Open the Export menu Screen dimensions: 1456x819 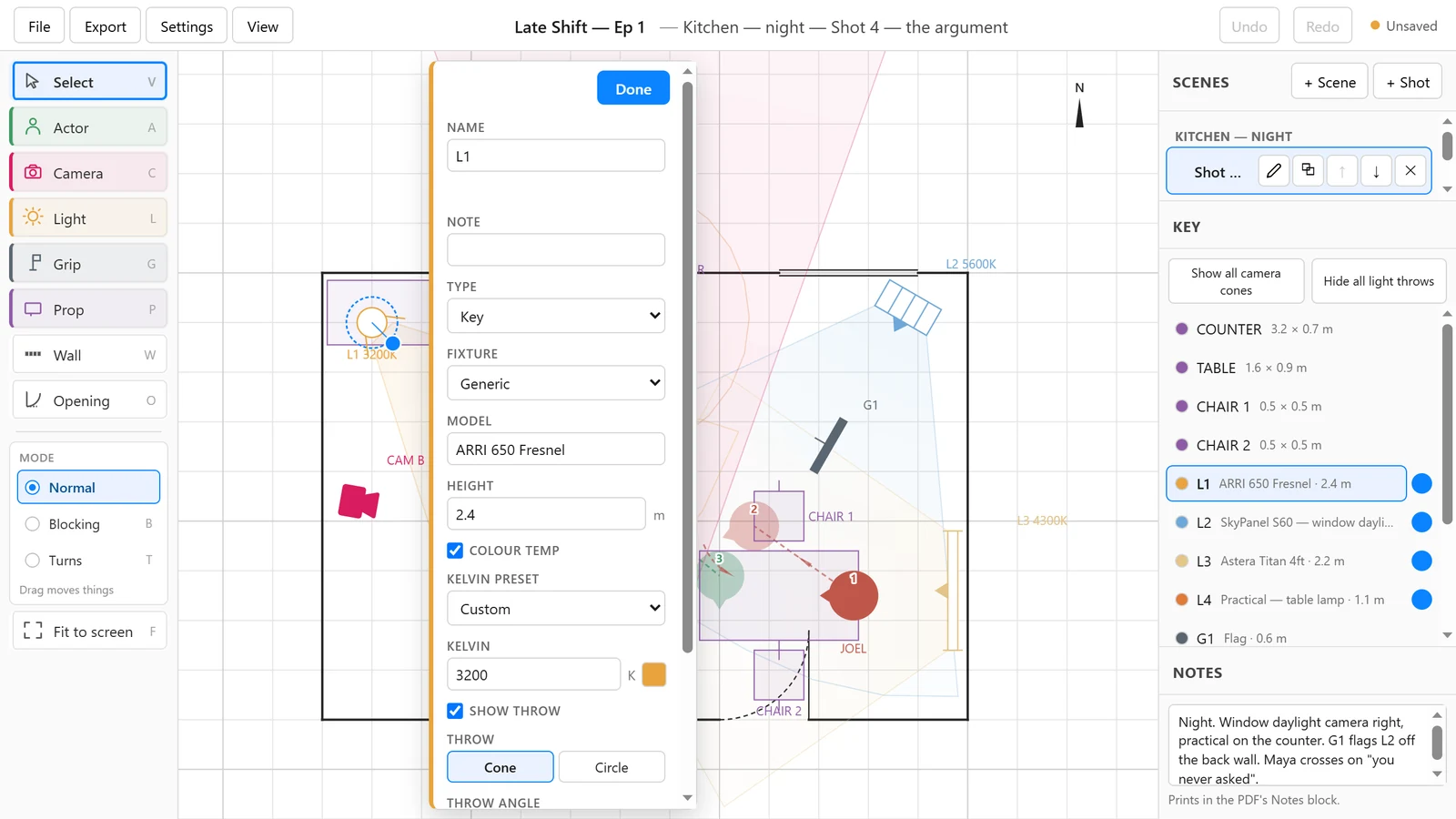106,25
